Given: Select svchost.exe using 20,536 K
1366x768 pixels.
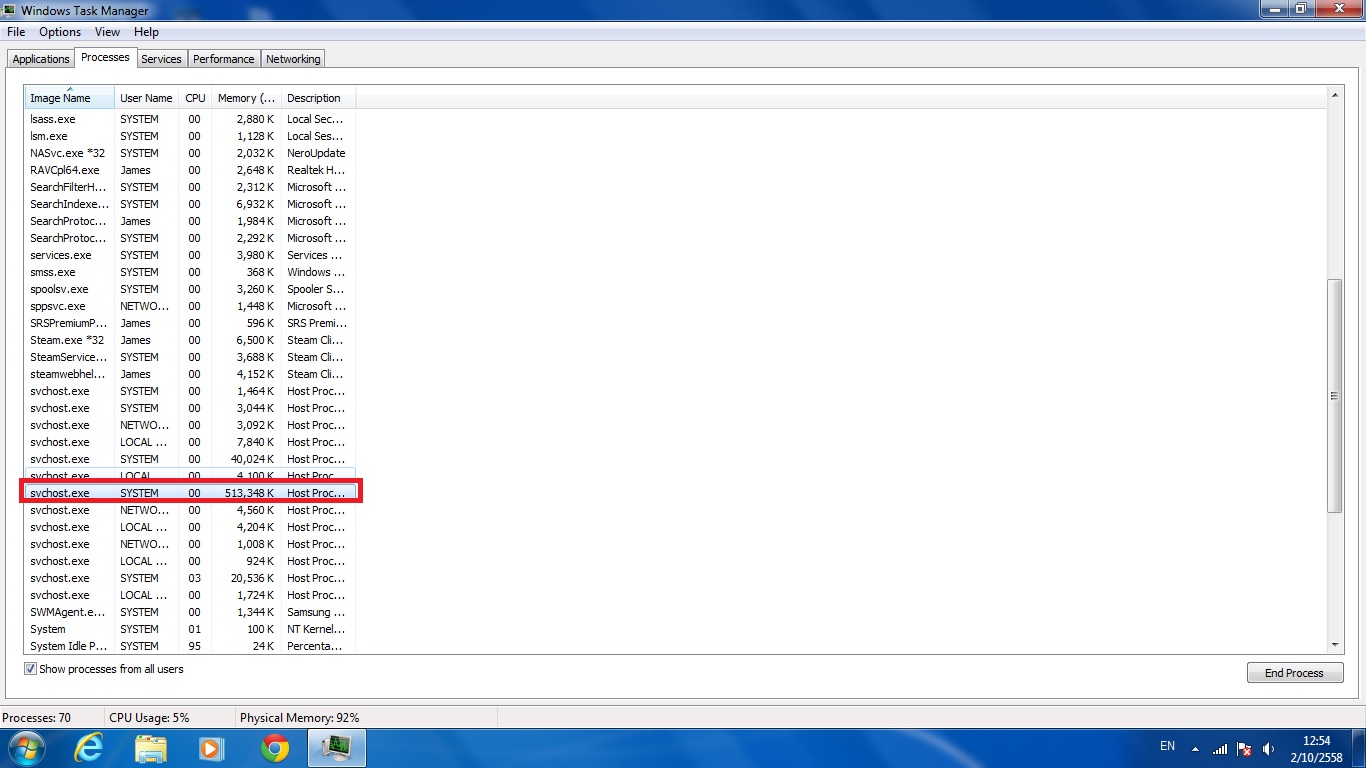Looking at the screenshot, I should (190, 578).
